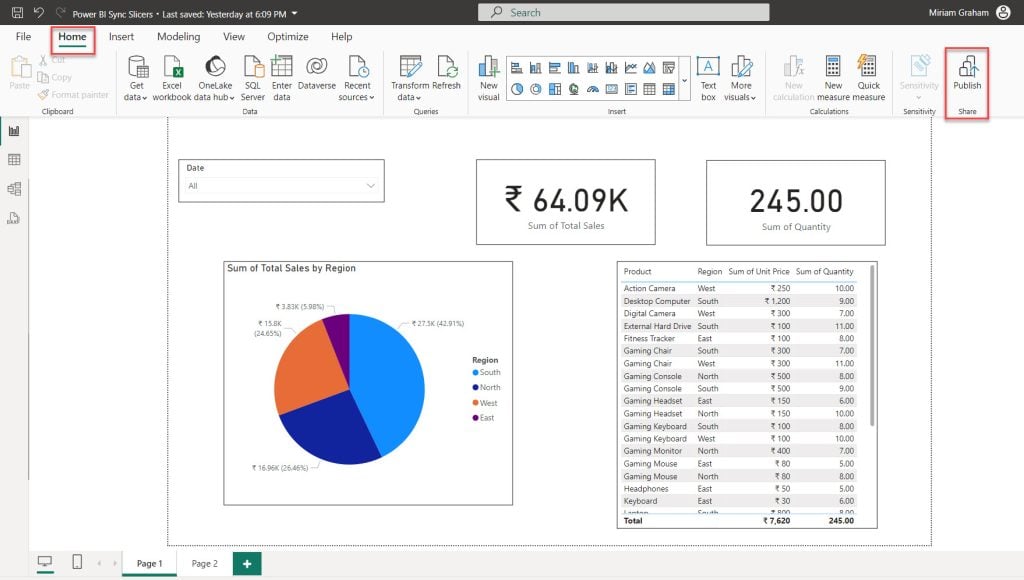
Task: Insert a donut chart visual
Action: coord(536,89)
